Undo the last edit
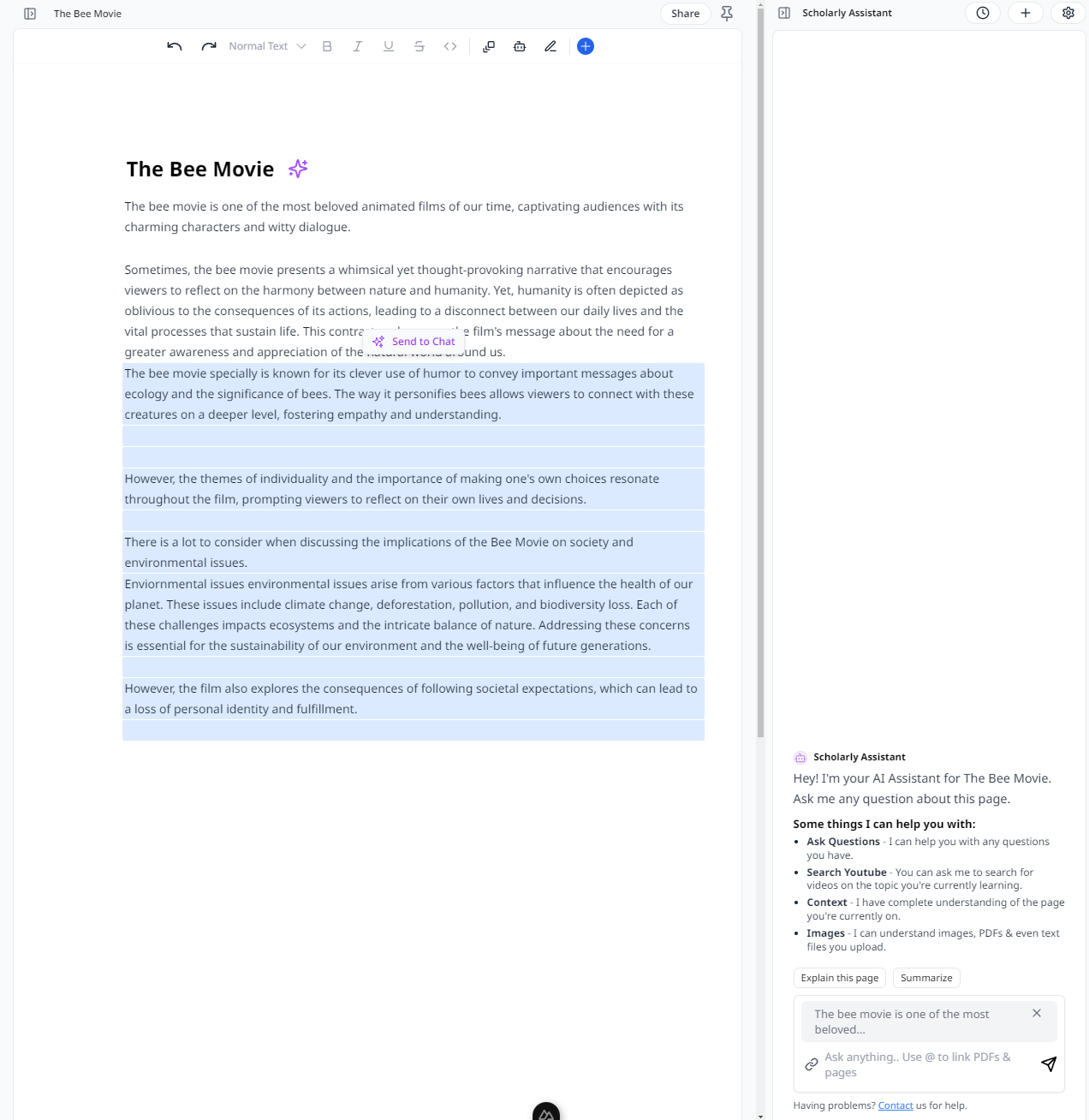This screenshot has height=1120, width=1089. click(x=175, y=46)
